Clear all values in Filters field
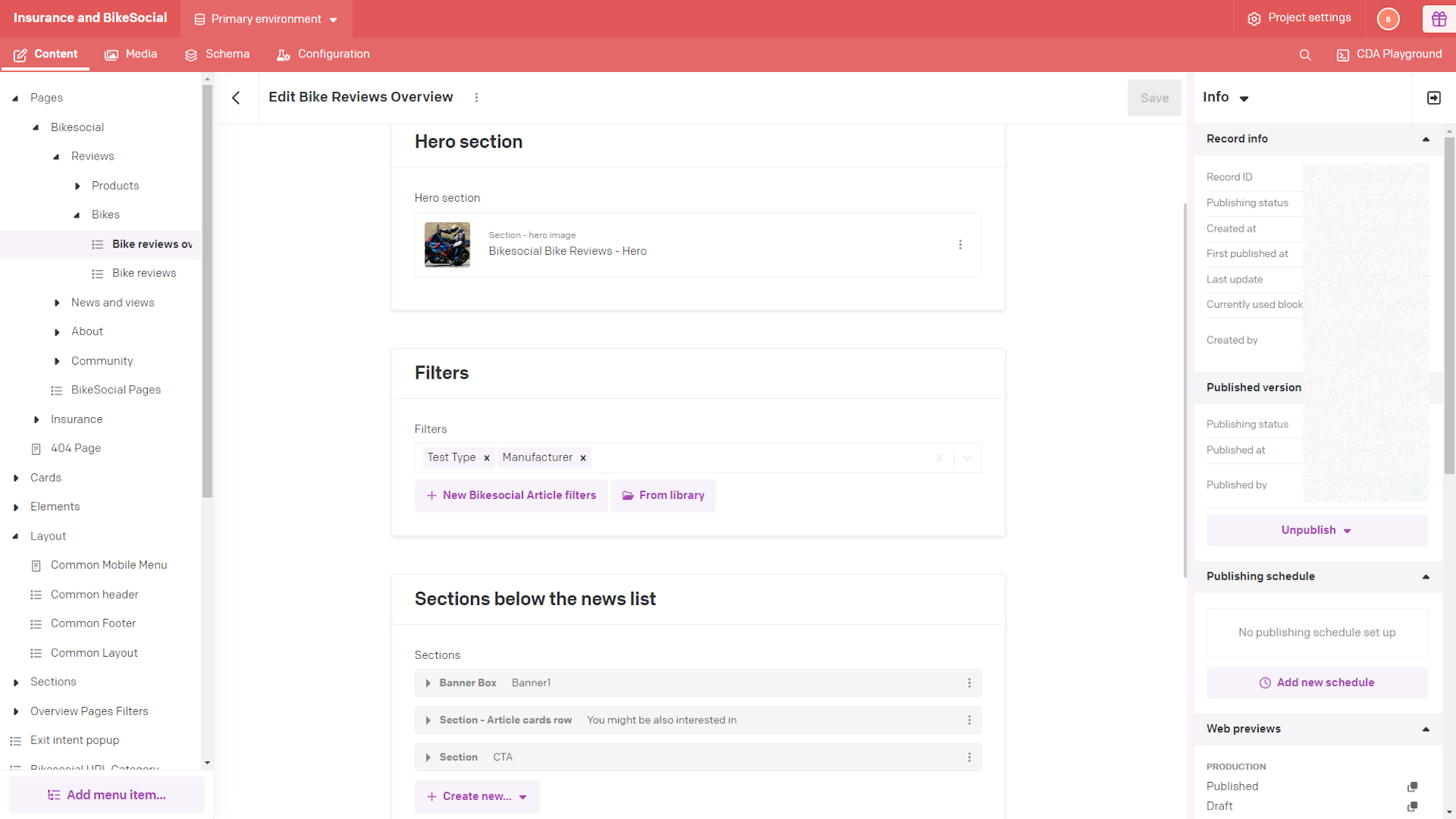 point(939,458)
